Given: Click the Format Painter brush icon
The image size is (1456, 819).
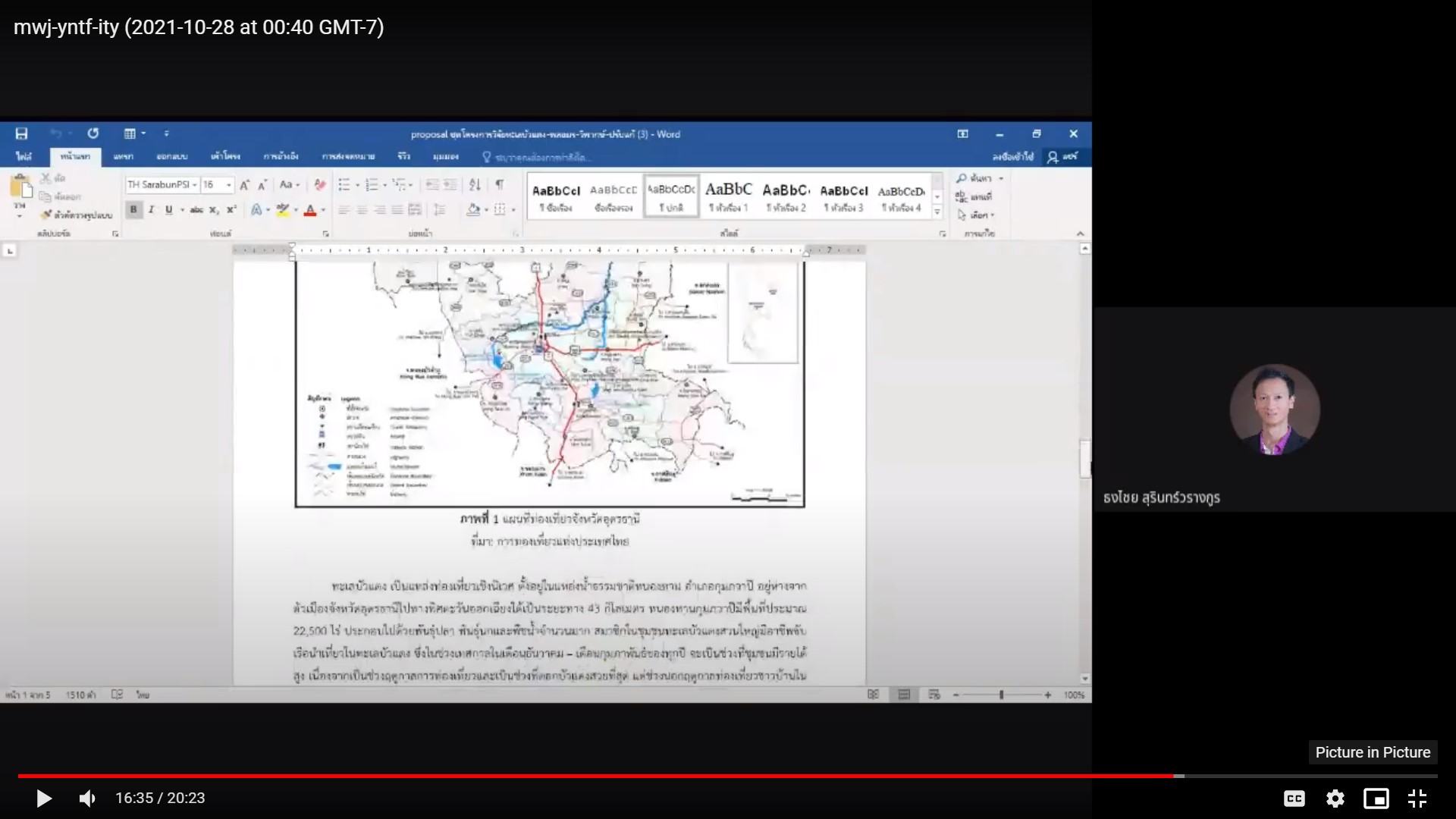Looking at the screenshot, I should point(47,215).
